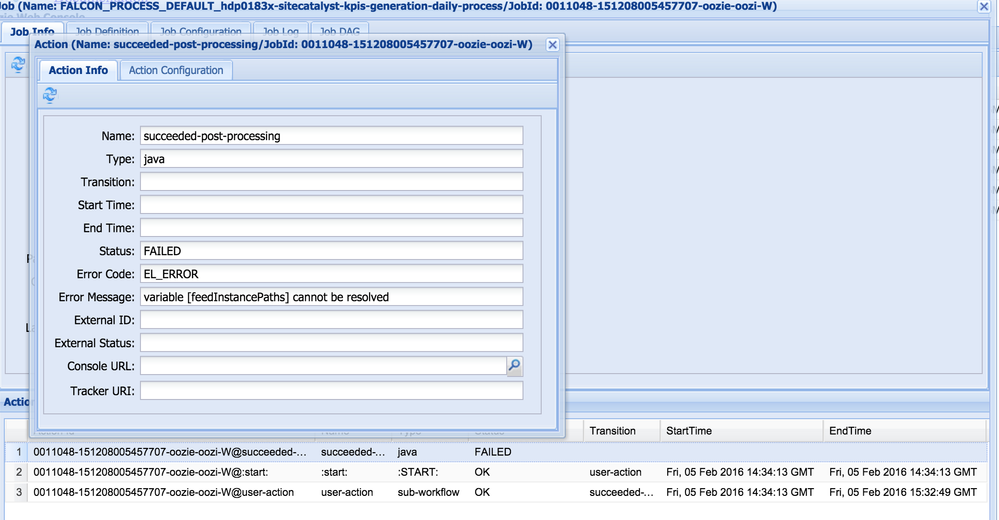999x520 pixels.
Task: Open the Job DAG tab
Action: click(340, 31)
